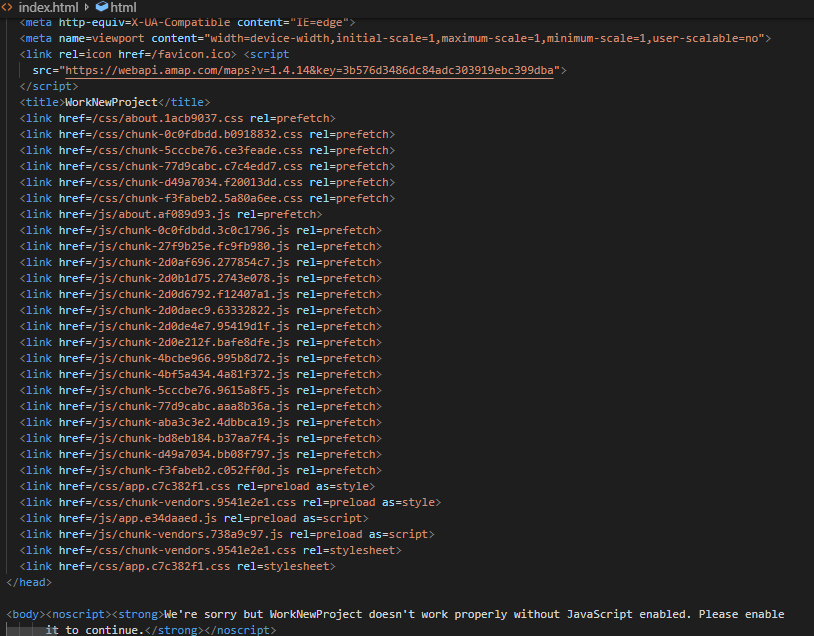The width and height of the screenshot is (814, 636).
Task: Click the html element cube icon
Action: point(101,7)
